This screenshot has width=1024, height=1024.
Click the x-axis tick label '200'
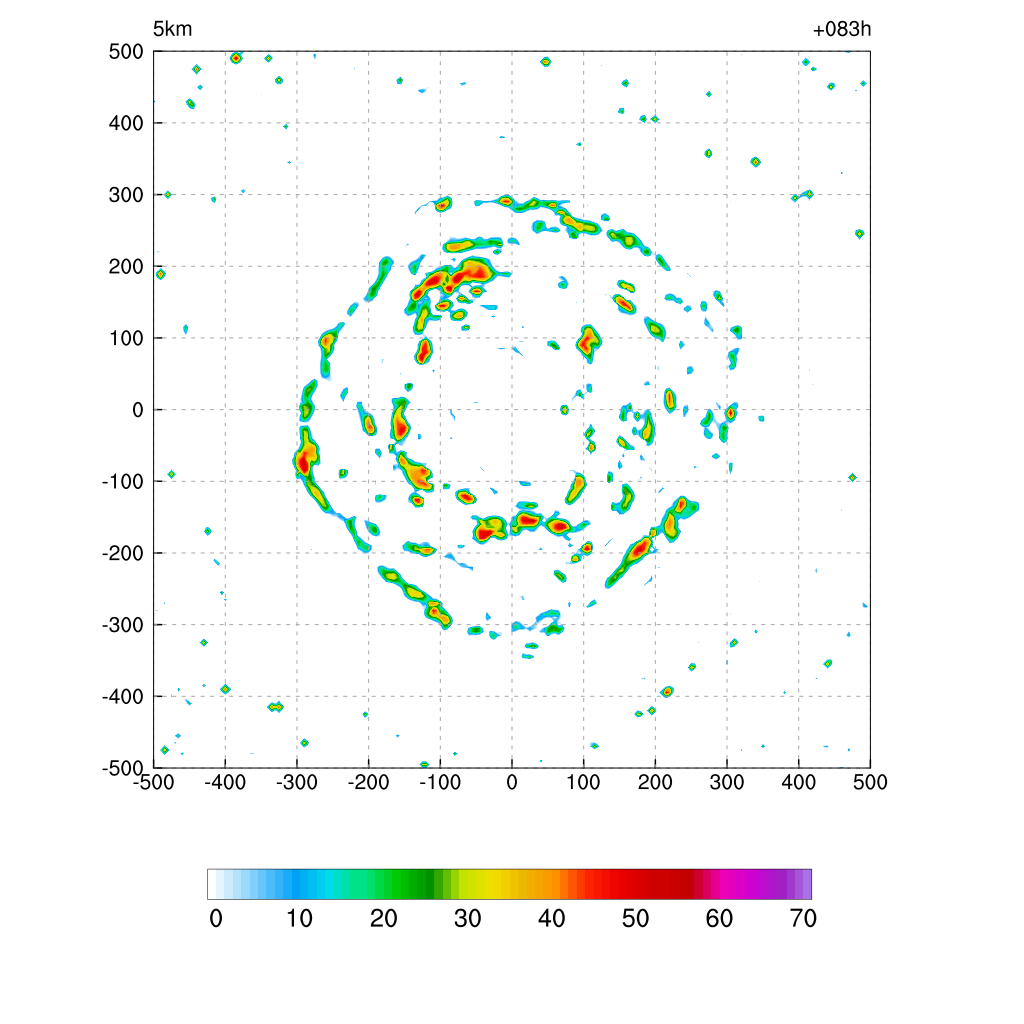pos(655,782)
